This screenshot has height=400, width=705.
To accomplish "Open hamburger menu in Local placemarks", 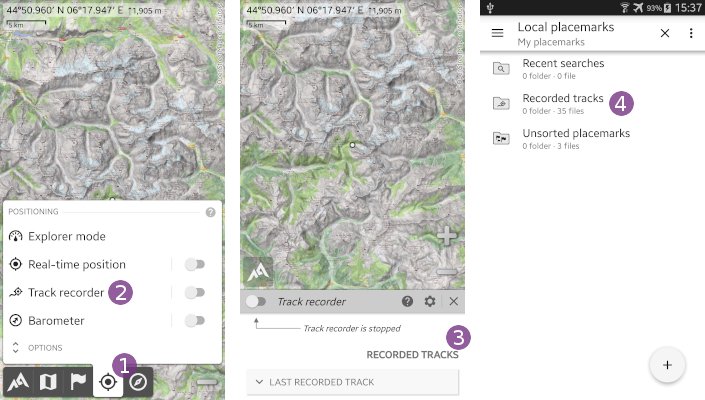I will pyautogui.click(x=497, y=33).
